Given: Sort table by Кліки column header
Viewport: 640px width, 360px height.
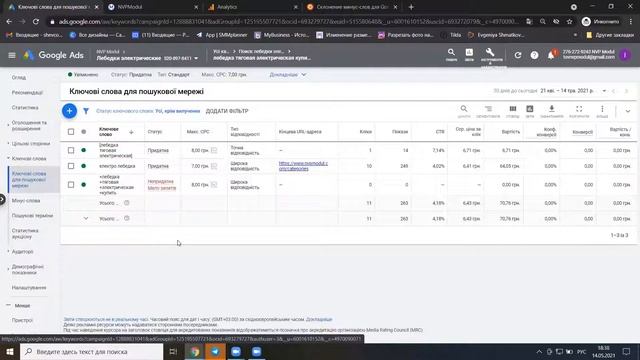Looking at the screenshot, I should 365,132.
